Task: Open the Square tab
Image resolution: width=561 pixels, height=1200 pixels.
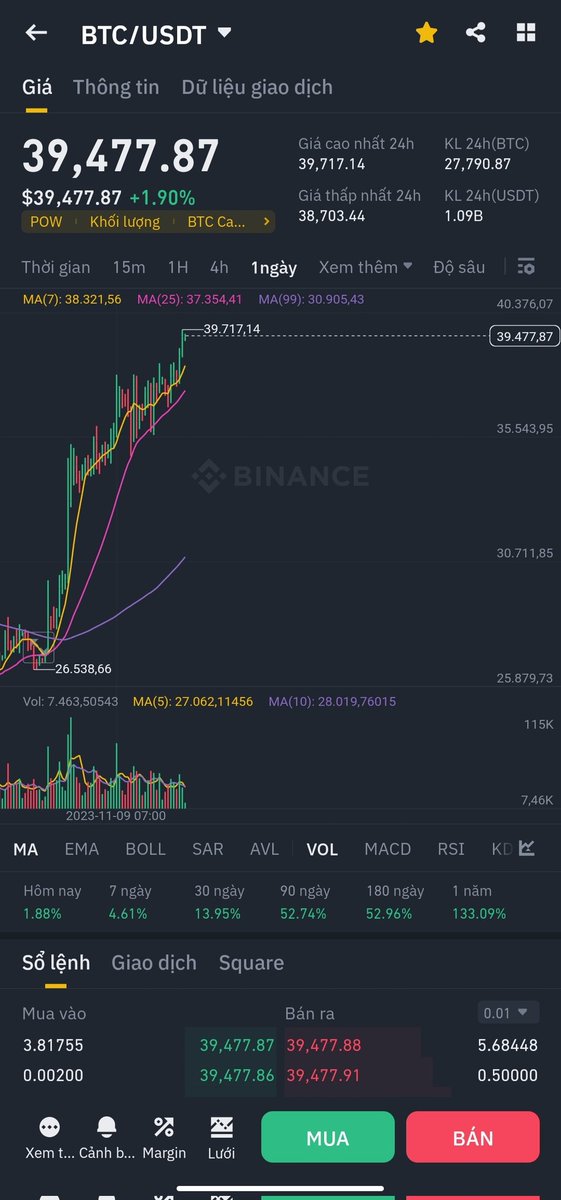Action: pos(251,963)
